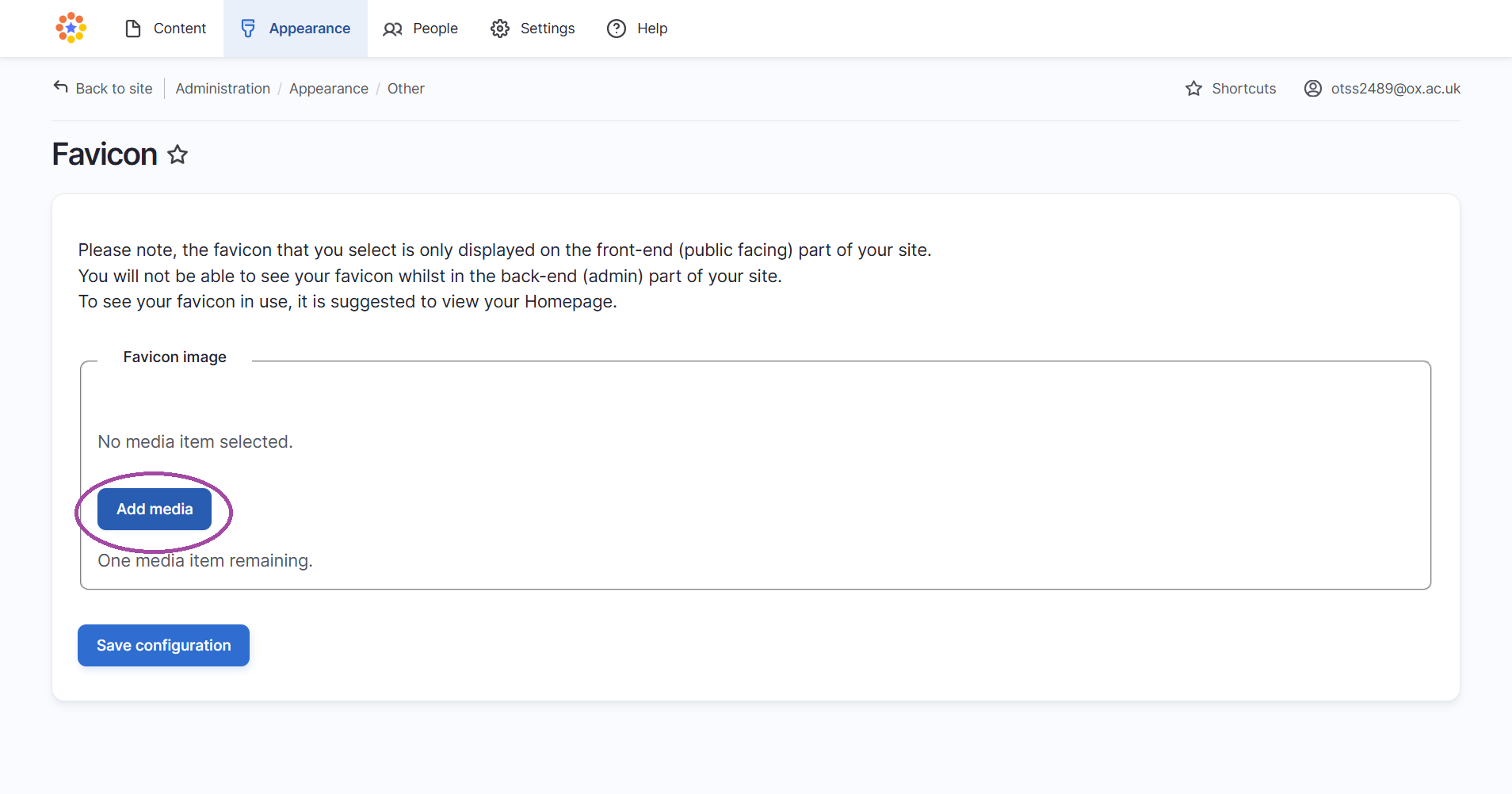Click the user account circle icon
Screen dimensions: 1512x794
click(x=1313, y=88)
